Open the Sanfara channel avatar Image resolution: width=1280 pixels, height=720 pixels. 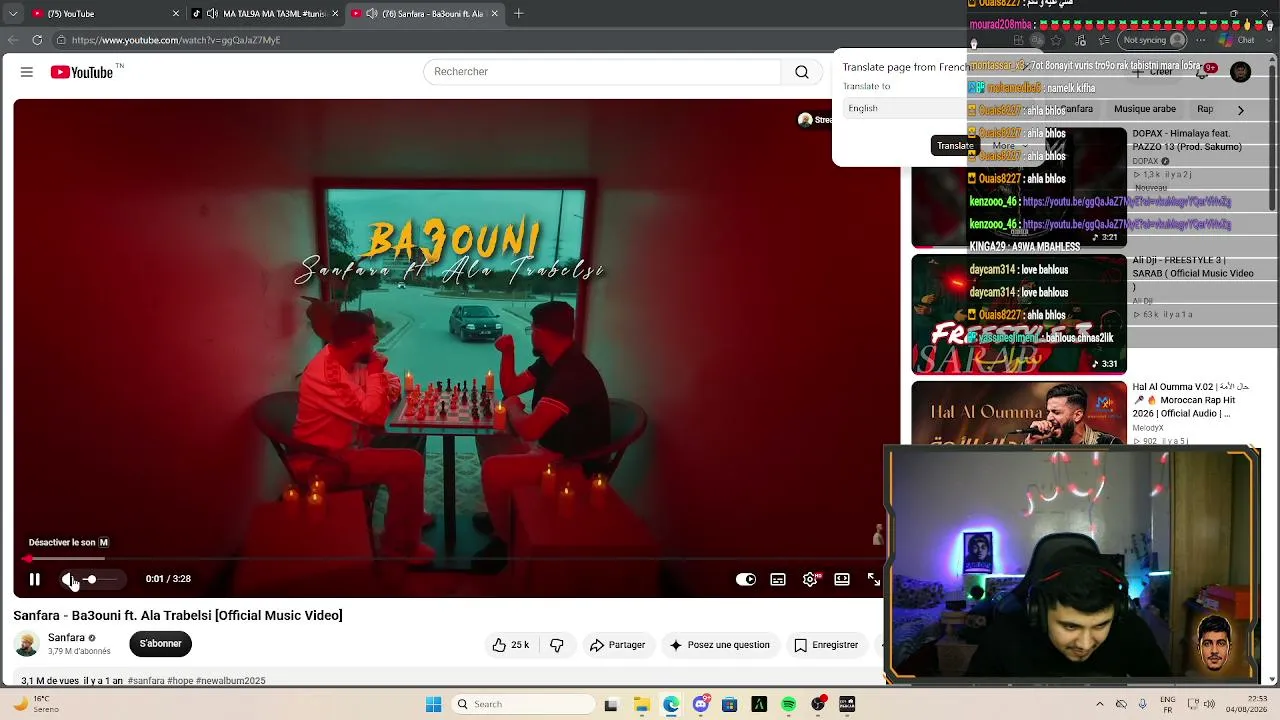(27, 644)
